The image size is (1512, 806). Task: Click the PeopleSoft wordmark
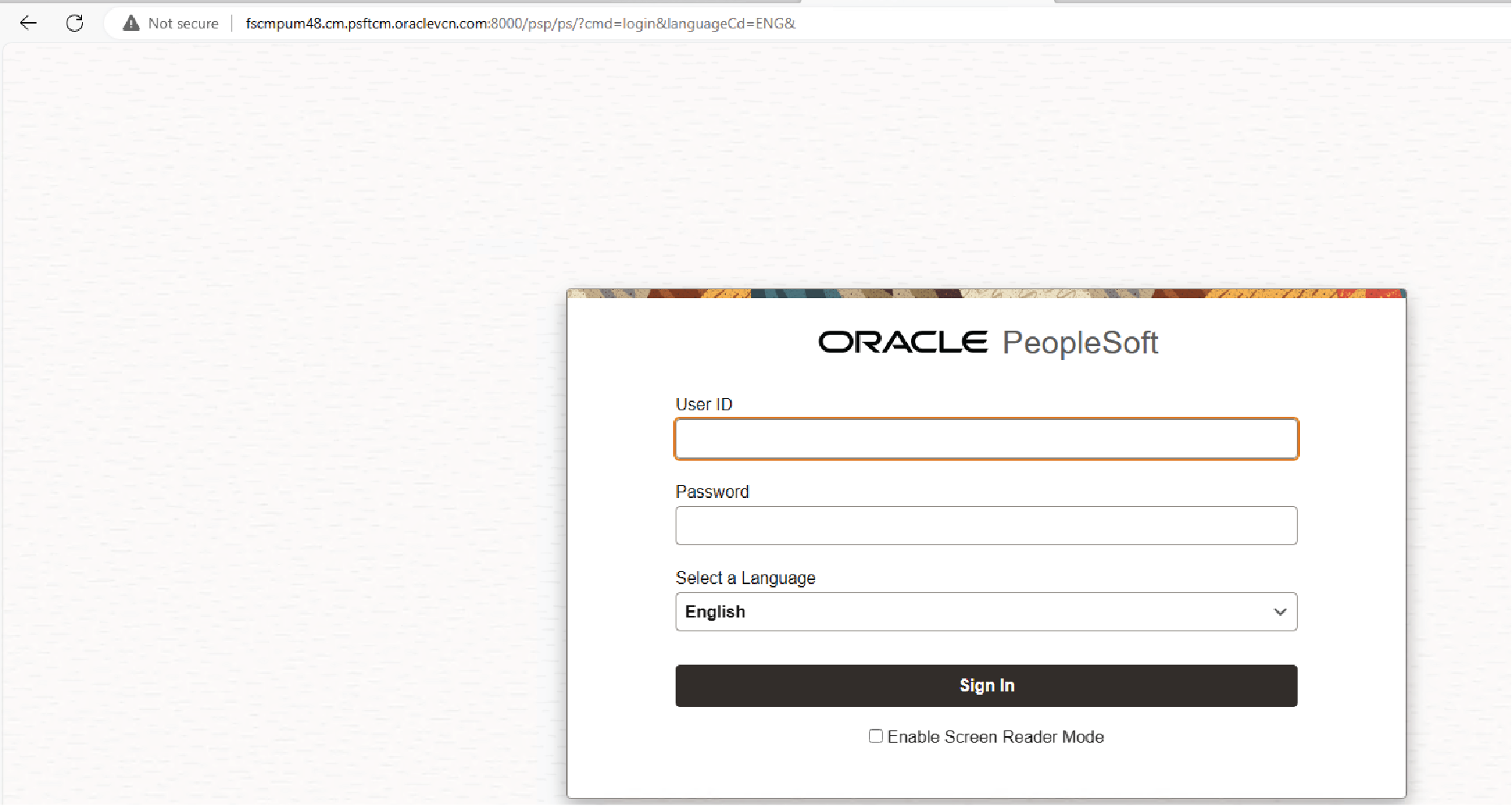click(x=1080, y=342)
